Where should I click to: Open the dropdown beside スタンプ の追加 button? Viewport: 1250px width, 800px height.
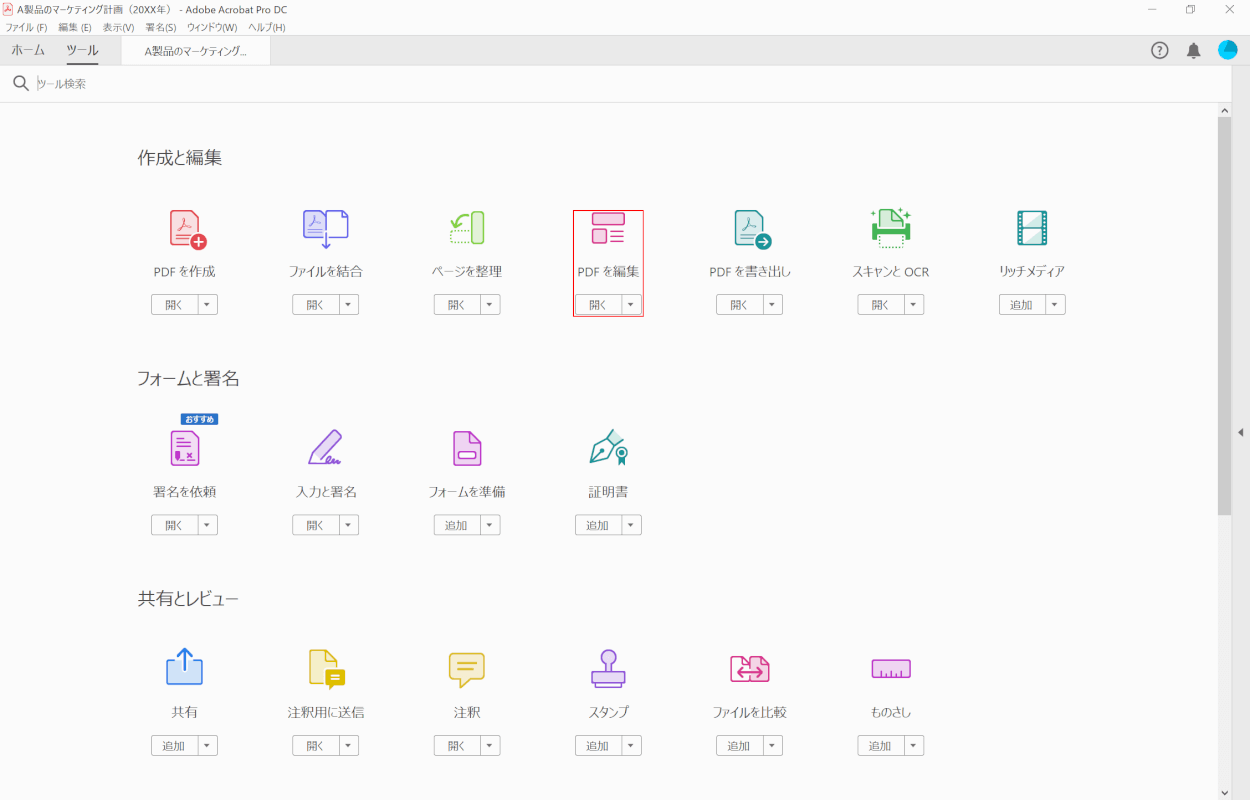tap(630, 745)
